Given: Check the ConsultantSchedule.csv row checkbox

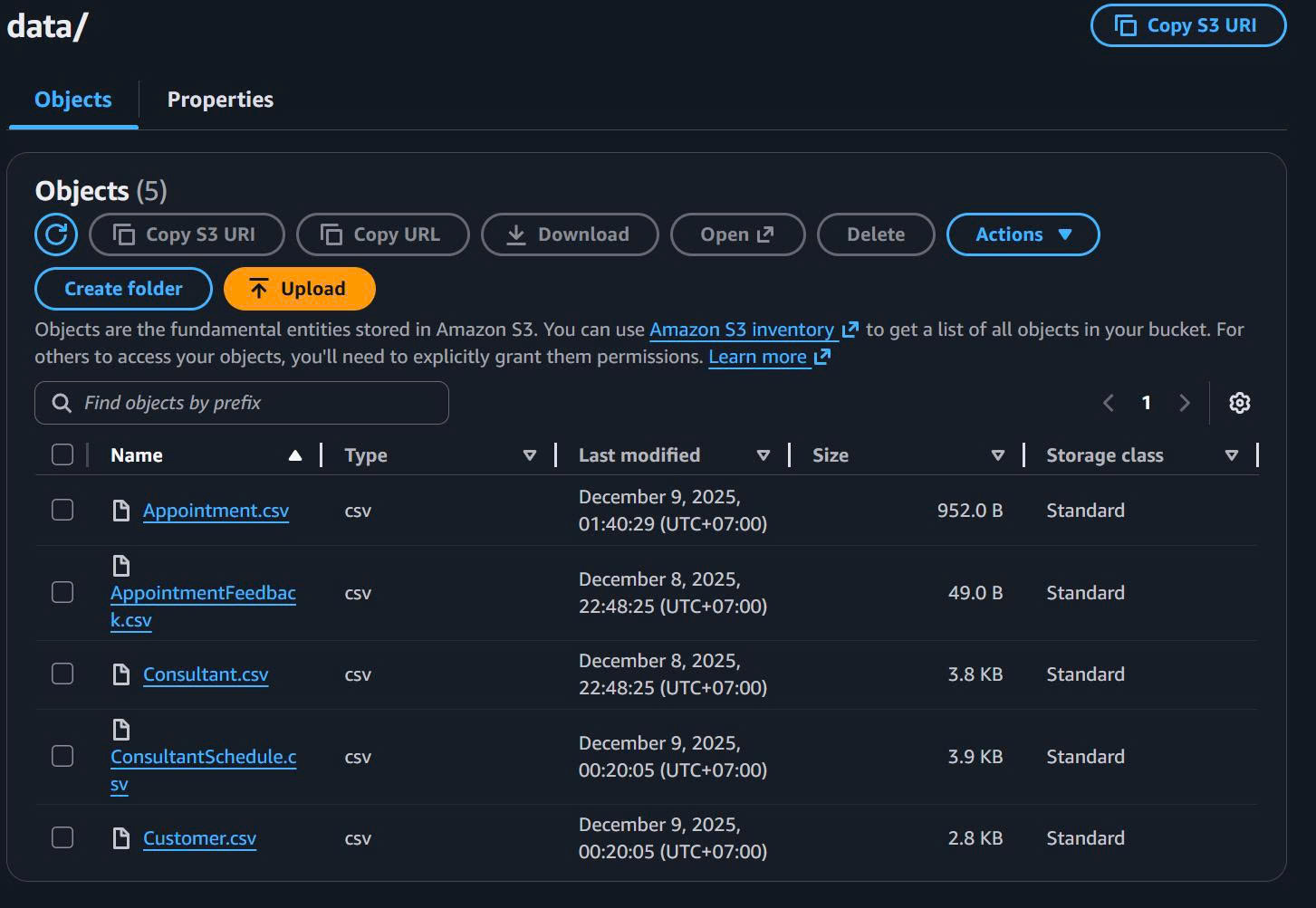Looking at the screenshot, I should [x=62, y=756].
